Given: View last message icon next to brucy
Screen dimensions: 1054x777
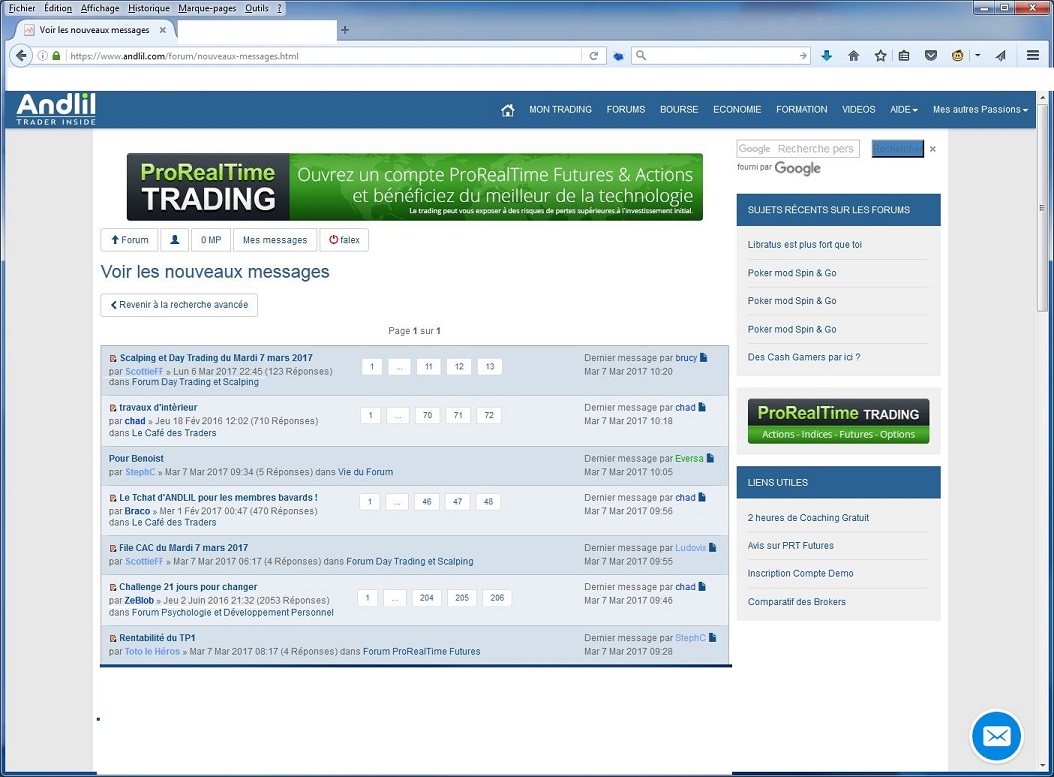Looking at the screenshot, I should pyautogui.click(x=704, y=358).
